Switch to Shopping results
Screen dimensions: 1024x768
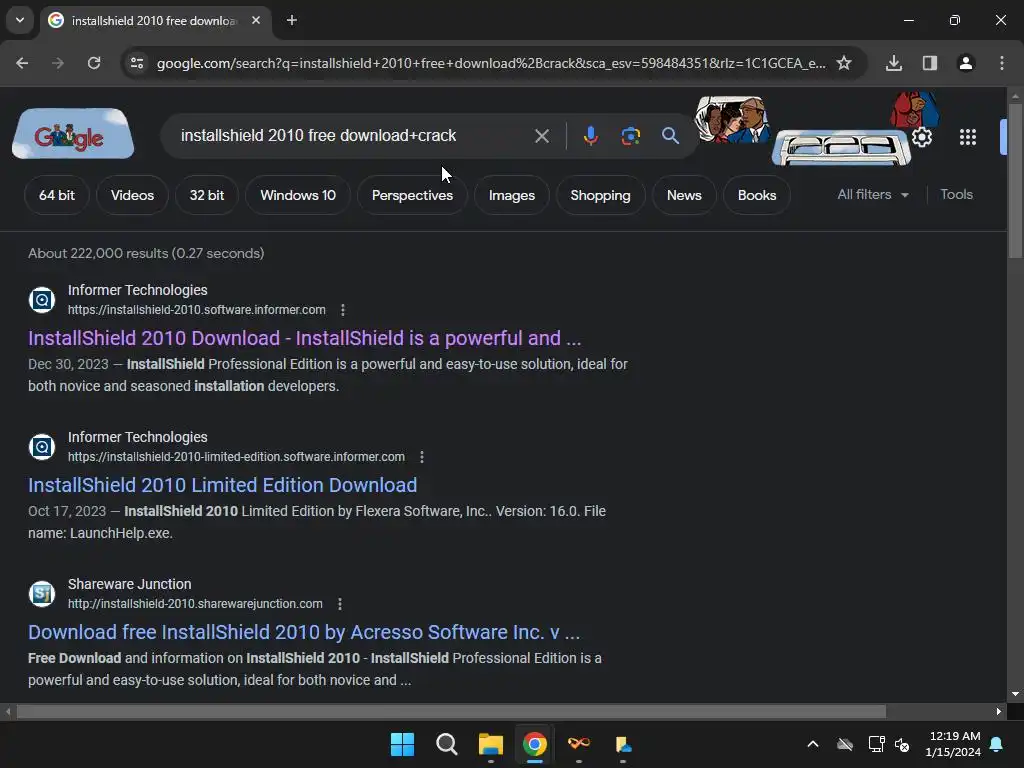click(601, 195)
